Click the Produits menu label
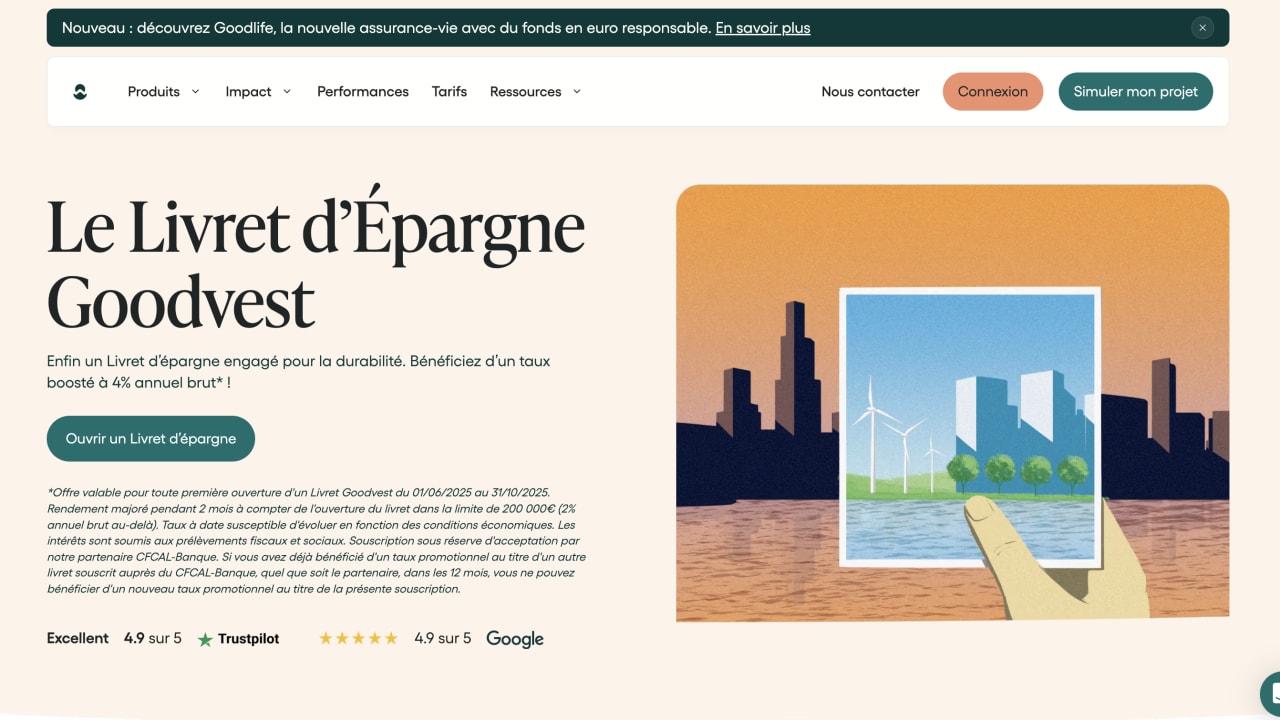 (x=153, y=92)
